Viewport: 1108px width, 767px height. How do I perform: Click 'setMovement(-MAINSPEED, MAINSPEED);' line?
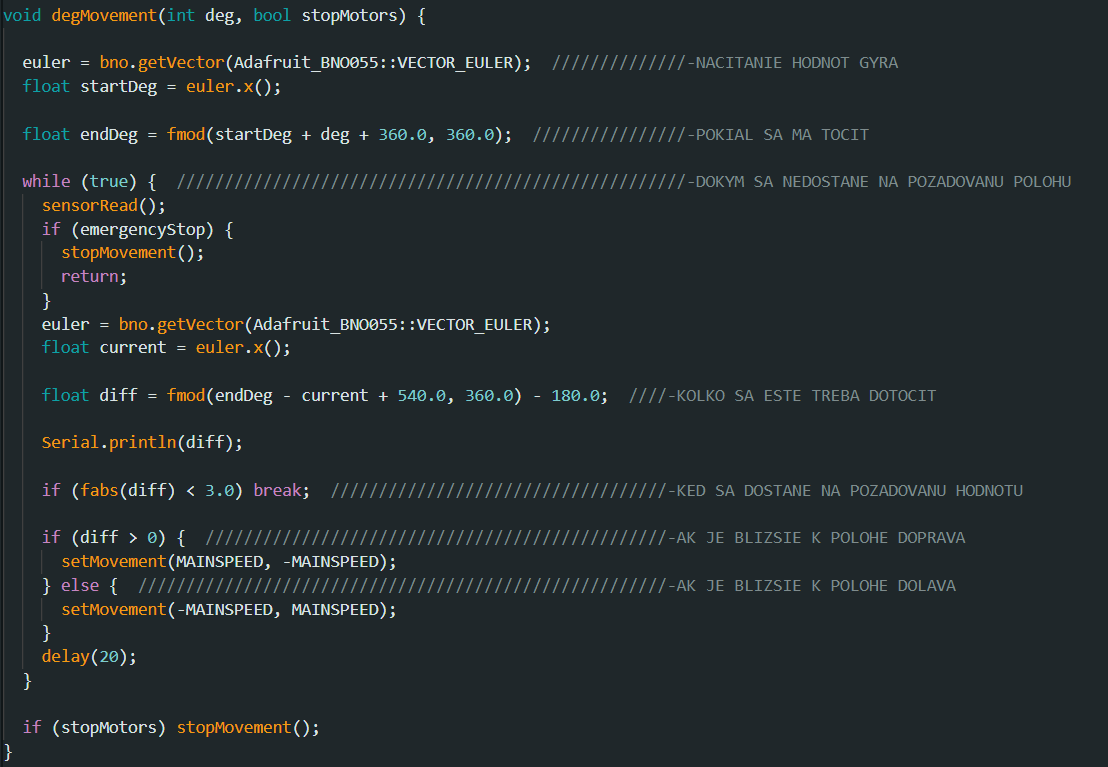coord(229,609)
